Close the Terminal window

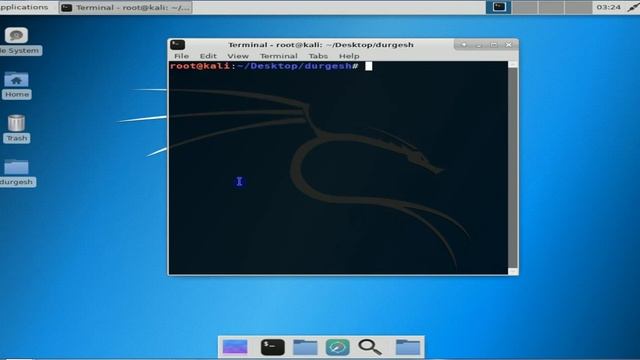pyautogui.click(x=509, y=44)
